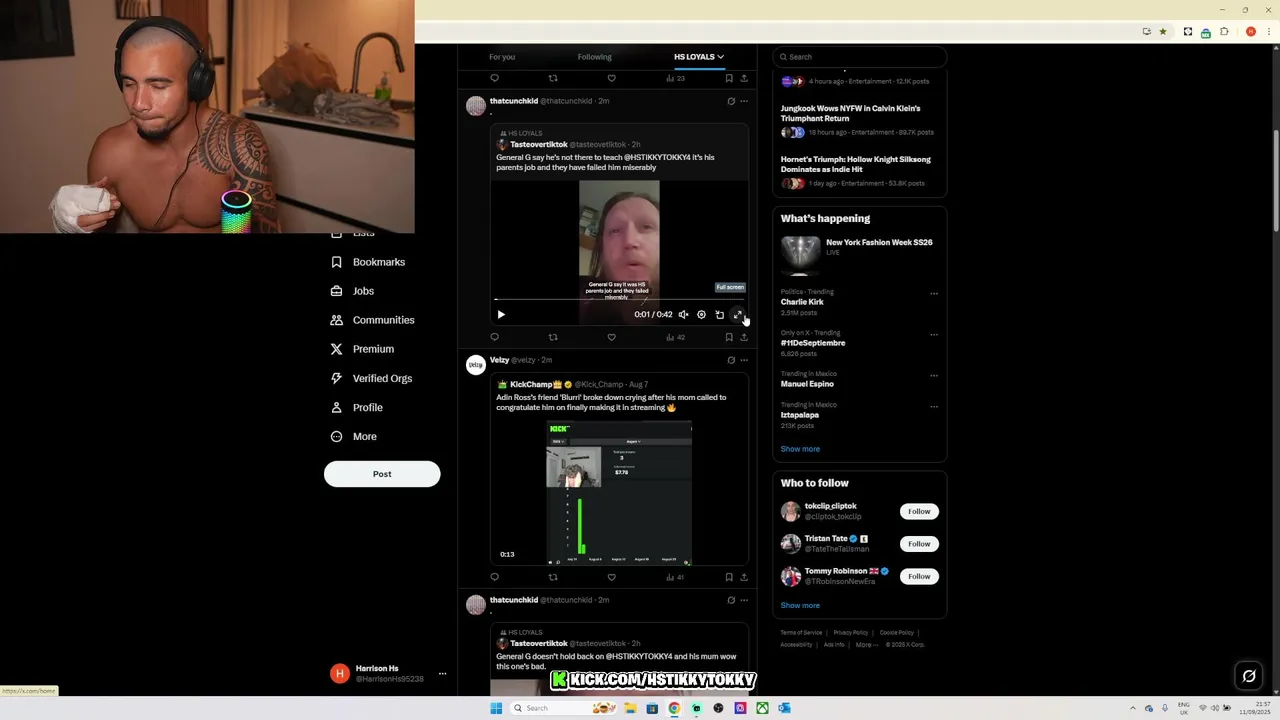Share thatcunchkid's General G post
Viewport: 1280px width, 720px height.
point(743,337)
